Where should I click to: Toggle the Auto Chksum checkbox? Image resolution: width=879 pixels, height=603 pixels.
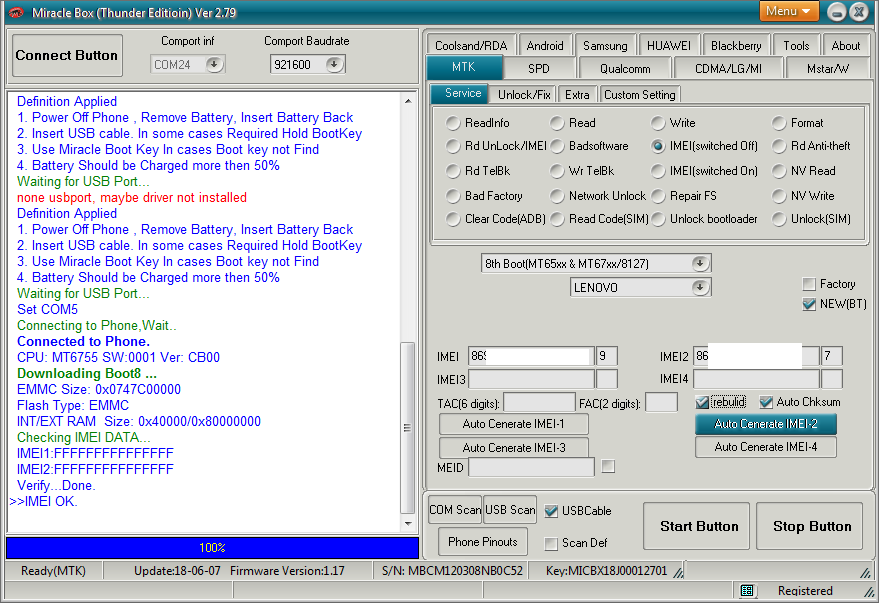(766, 402)
